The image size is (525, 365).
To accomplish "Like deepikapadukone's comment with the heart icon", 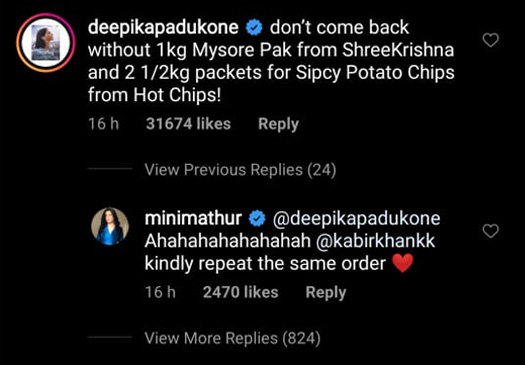I will (x=491, y=41).
